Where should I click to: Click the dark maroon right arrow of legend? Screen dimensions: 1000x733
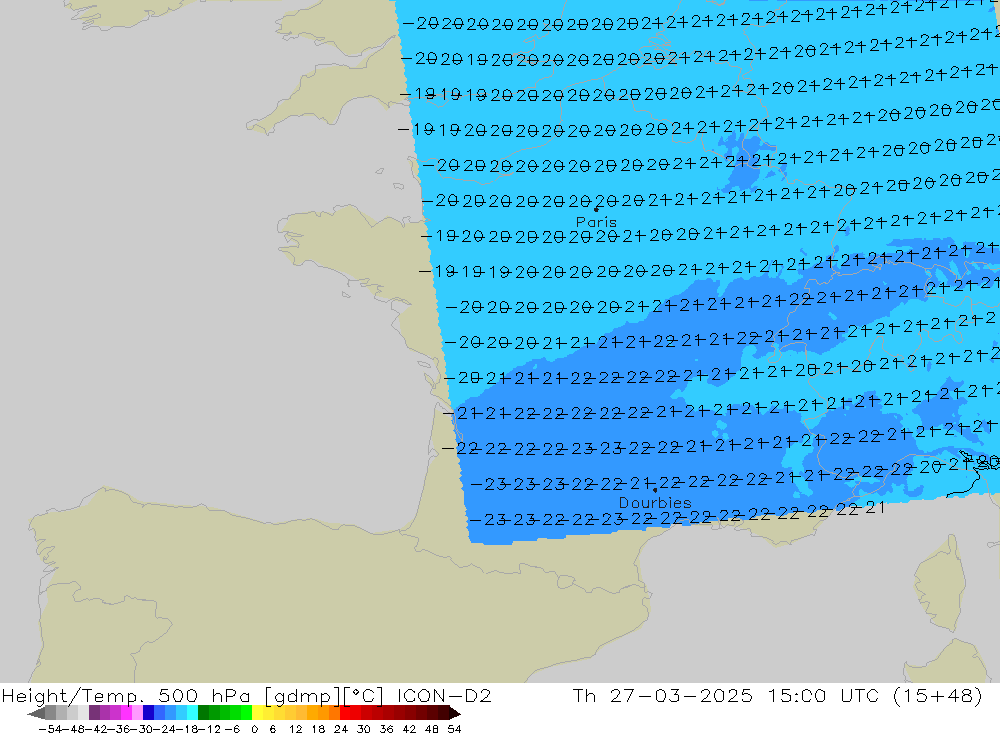click(x=455, y=713)
